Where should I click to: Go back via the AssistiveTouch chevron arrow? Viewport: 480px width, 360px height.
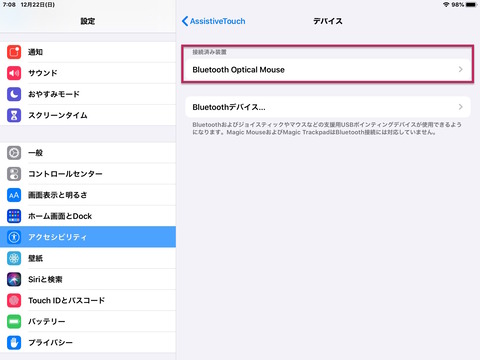point(185,21)
